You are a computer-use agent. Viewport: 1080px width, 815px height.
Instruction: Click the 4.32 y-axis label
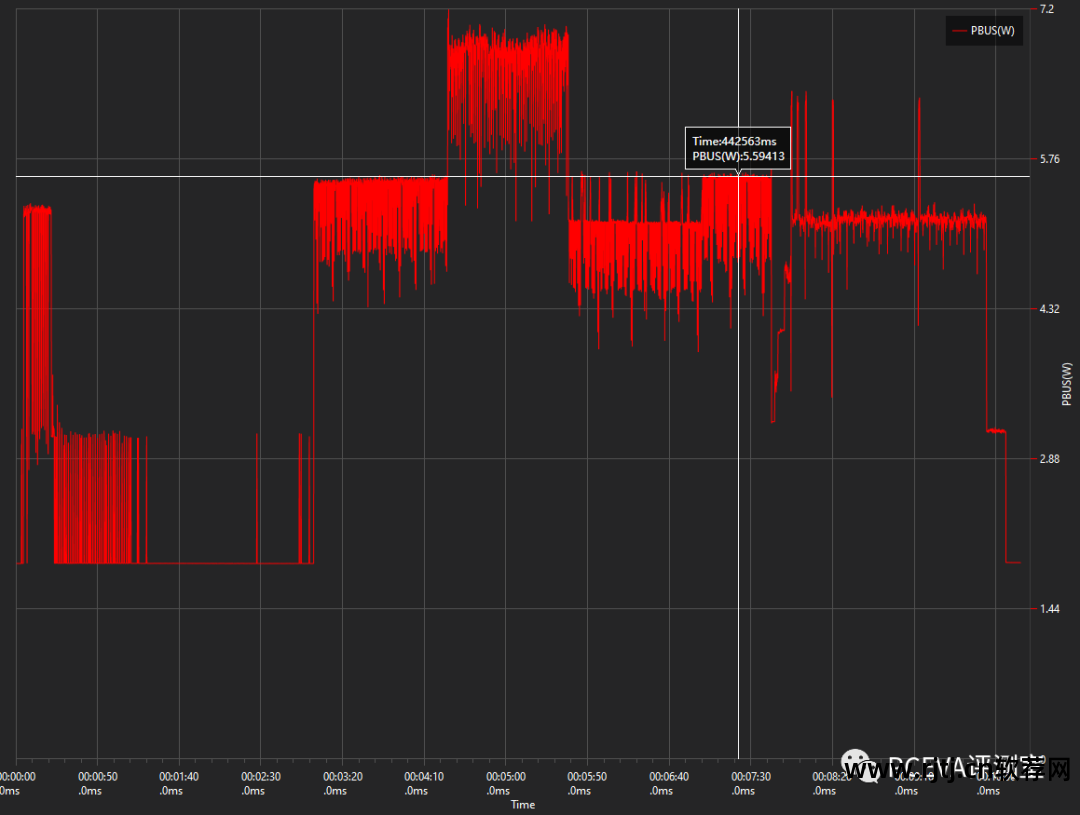[x=1050, y=309]
